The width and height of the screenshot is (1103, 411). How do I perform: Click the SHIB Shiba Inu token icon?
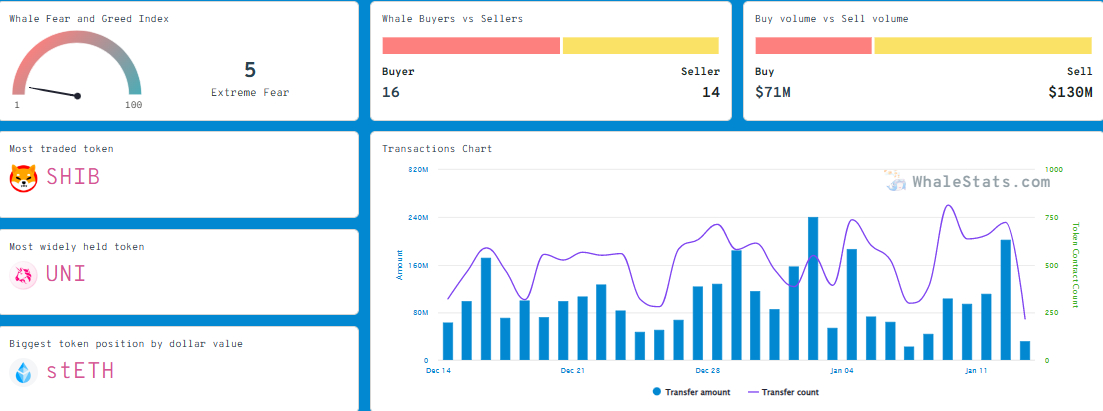(24, 177)
